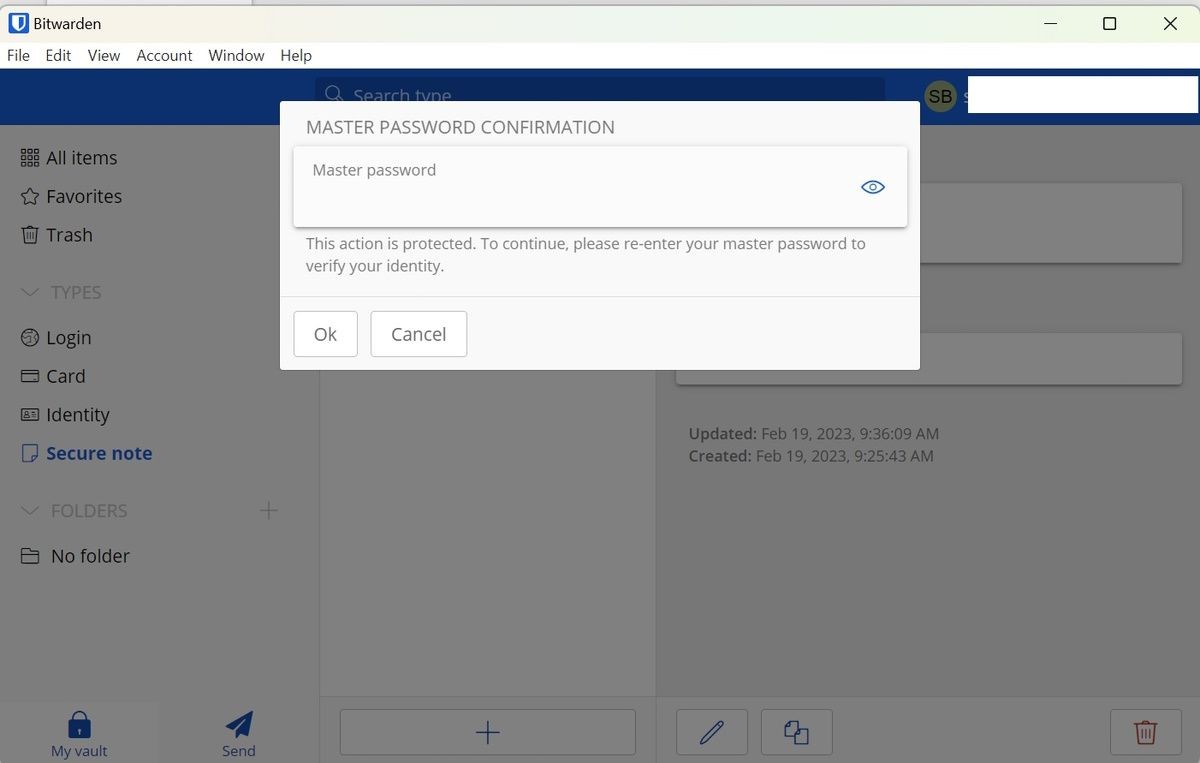Add a new item with plus button
This screenshot has width=1200, height=763.
(x=488, y=732)
